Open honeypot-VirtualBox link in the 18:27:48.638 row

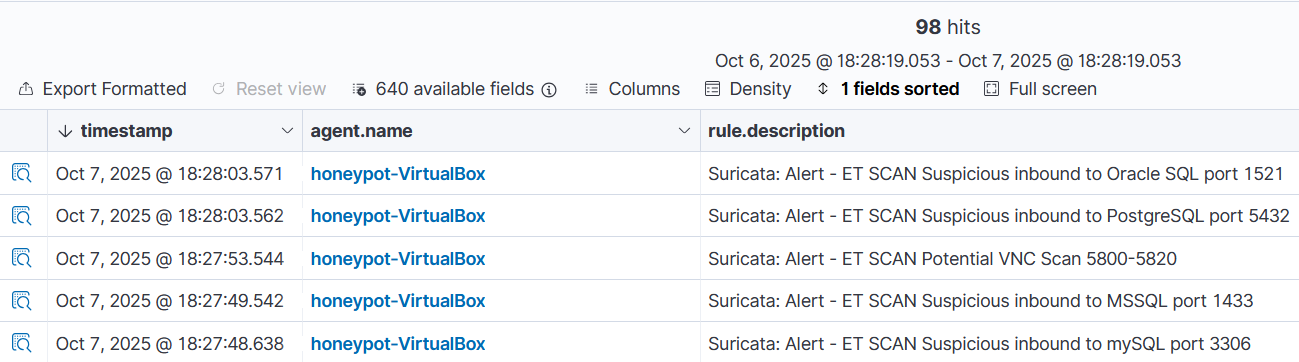click(398, 344)
